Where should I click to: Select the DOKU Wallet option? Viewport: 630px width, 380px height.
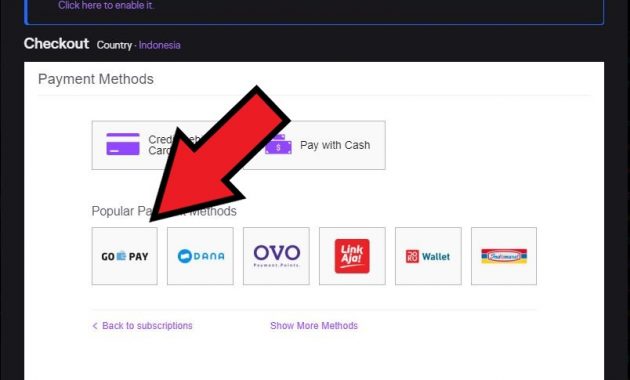pos(428,256)
